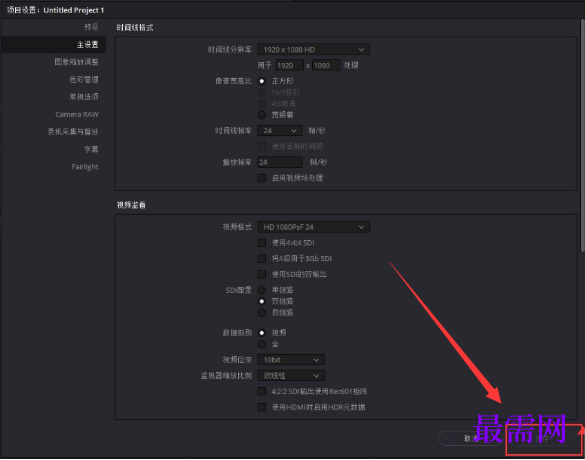Expand monitor scaling 双线性 dropdown
The width and height of the screenshot is (585, 460).
(x=291, y=375)
